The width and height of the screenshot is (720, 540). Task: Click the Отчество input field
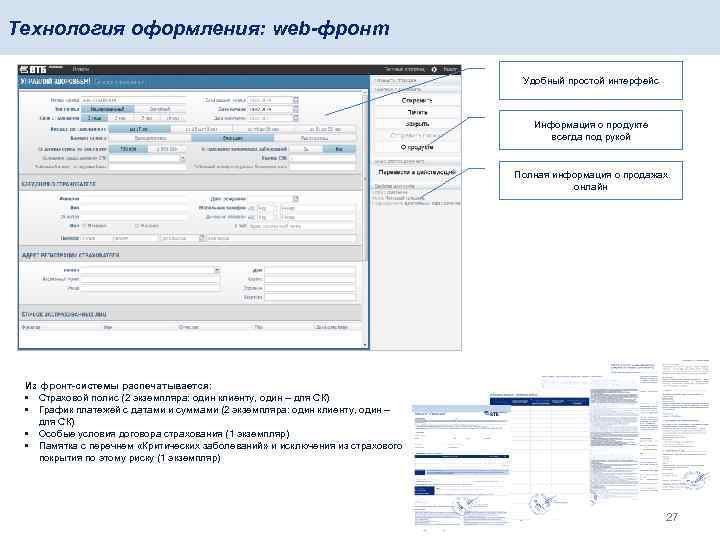point(134,216)
